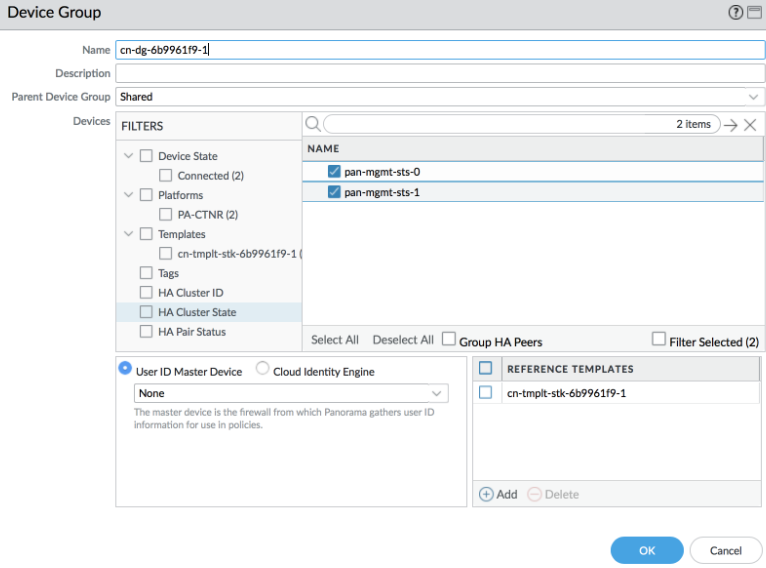
Task: Click Select All devices link
Action: tap(334, 340)
